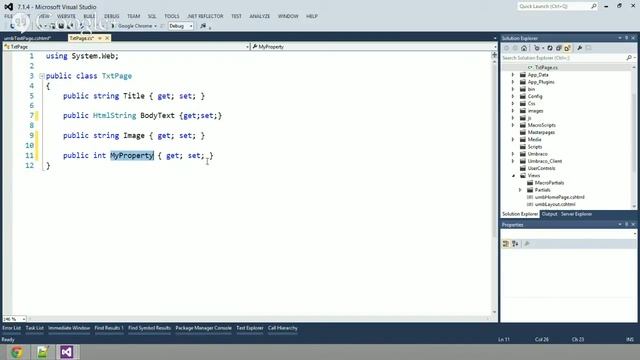Toggle Alphabetical sort in Properties panel
This screenshot has height=360, width=640.
coord(516,244)
